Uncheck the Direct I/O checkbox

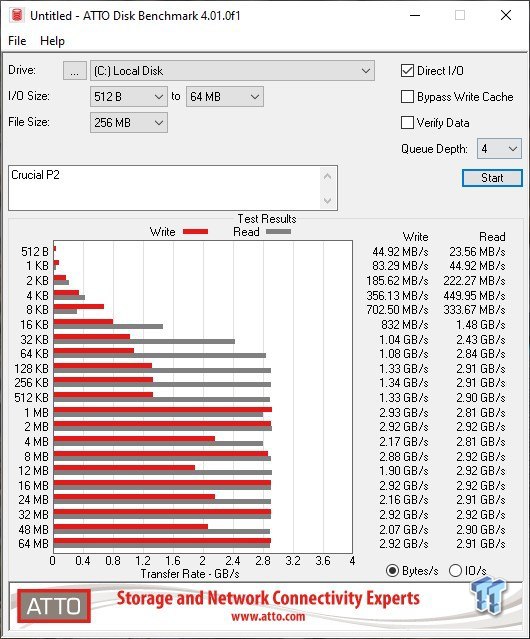[x=407, y=71]
